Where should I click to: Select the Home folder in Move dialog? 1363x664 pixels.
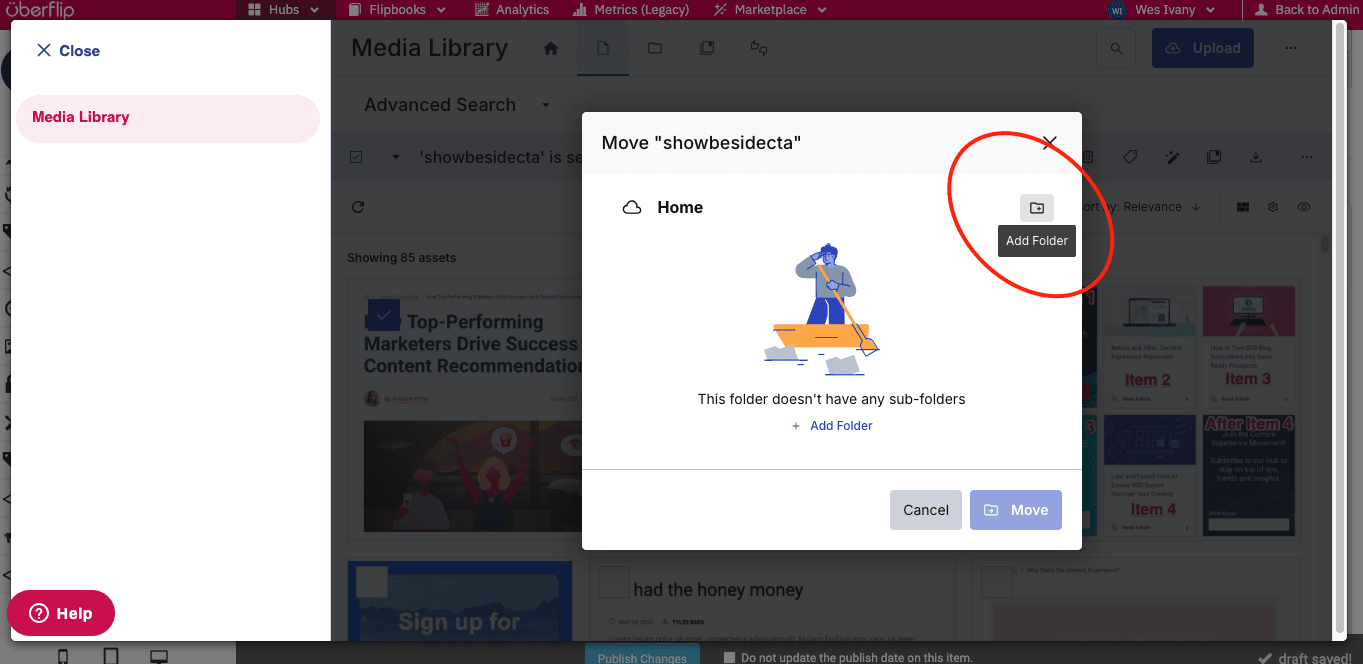click(x=680, y=208)
